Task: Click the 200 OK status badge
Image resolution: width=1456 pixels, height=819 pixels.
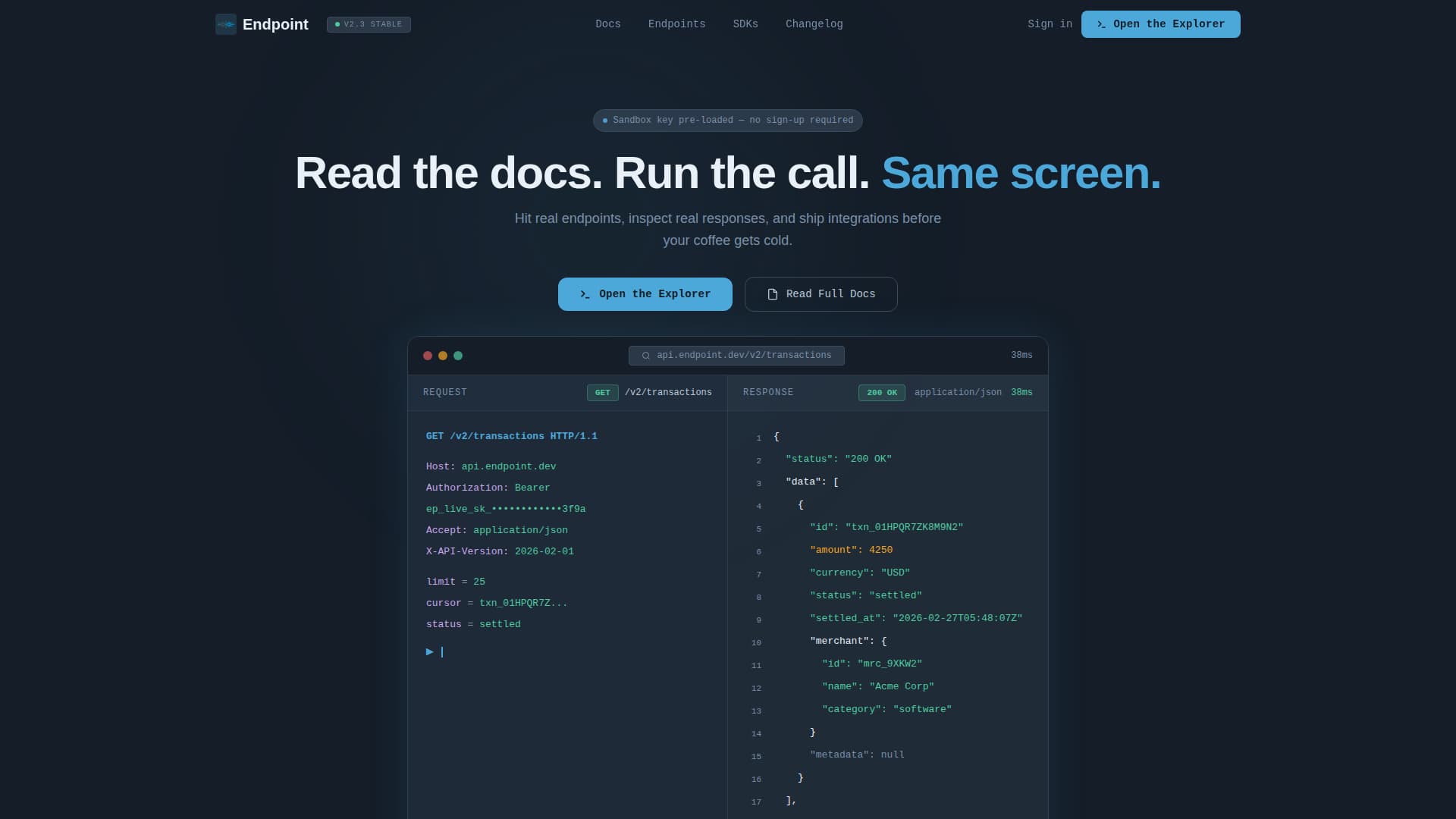Action: click(882, 393)
